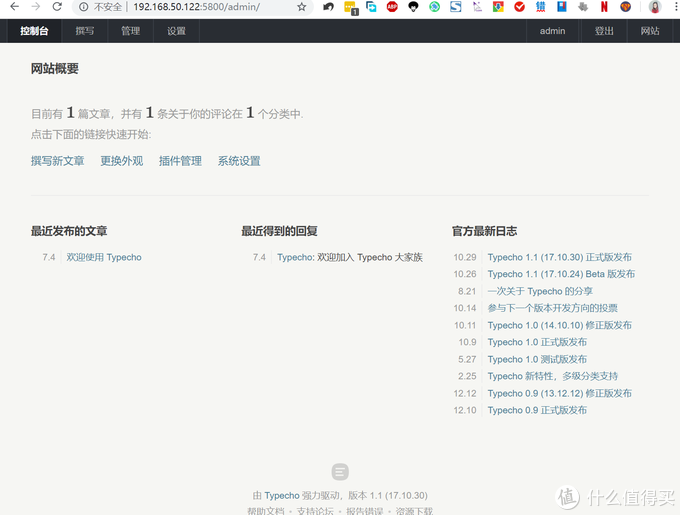
Task: Click the AdBlock Plus ABP extension icon
Action: click(392, 7)
